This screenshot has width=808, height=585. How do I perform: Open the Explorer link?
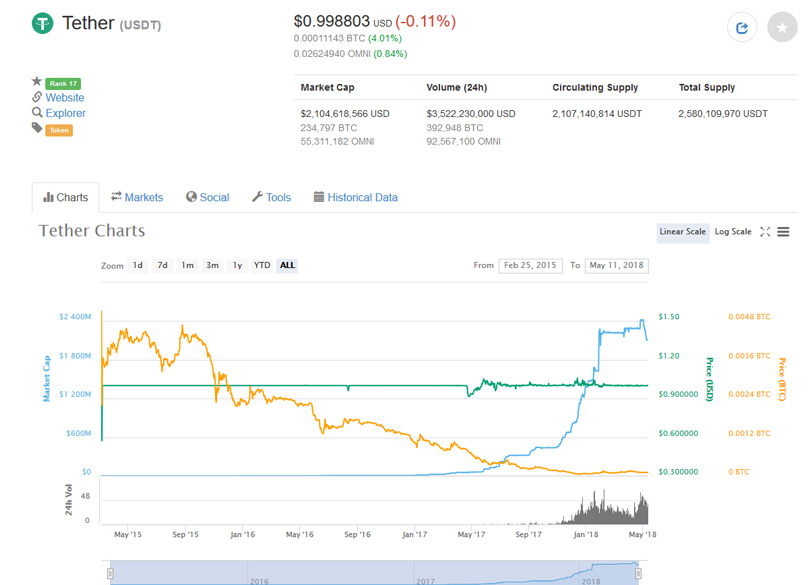(65, 113)
